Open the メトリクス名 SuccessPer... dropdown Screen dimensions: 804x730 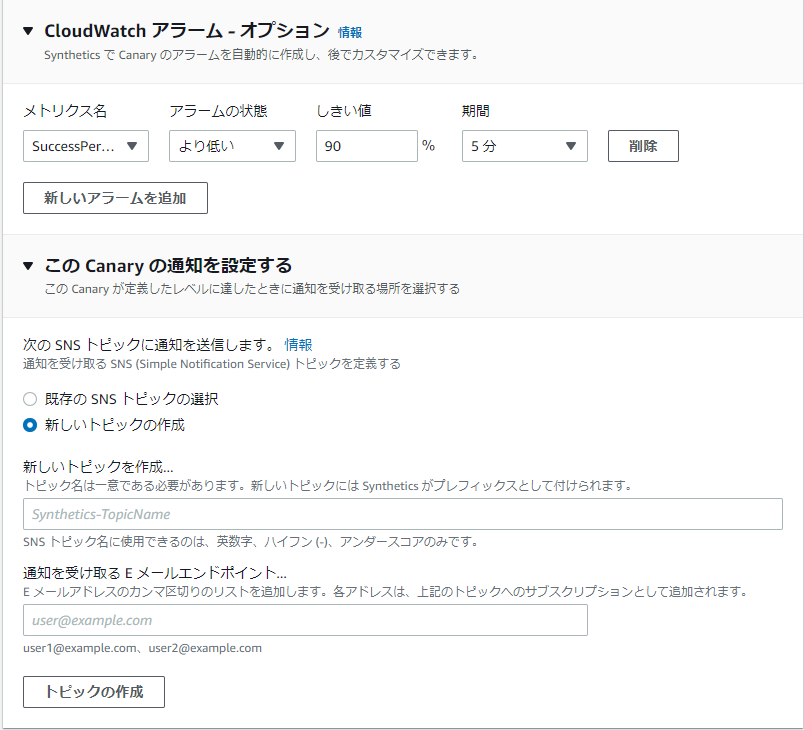(86, 146)
